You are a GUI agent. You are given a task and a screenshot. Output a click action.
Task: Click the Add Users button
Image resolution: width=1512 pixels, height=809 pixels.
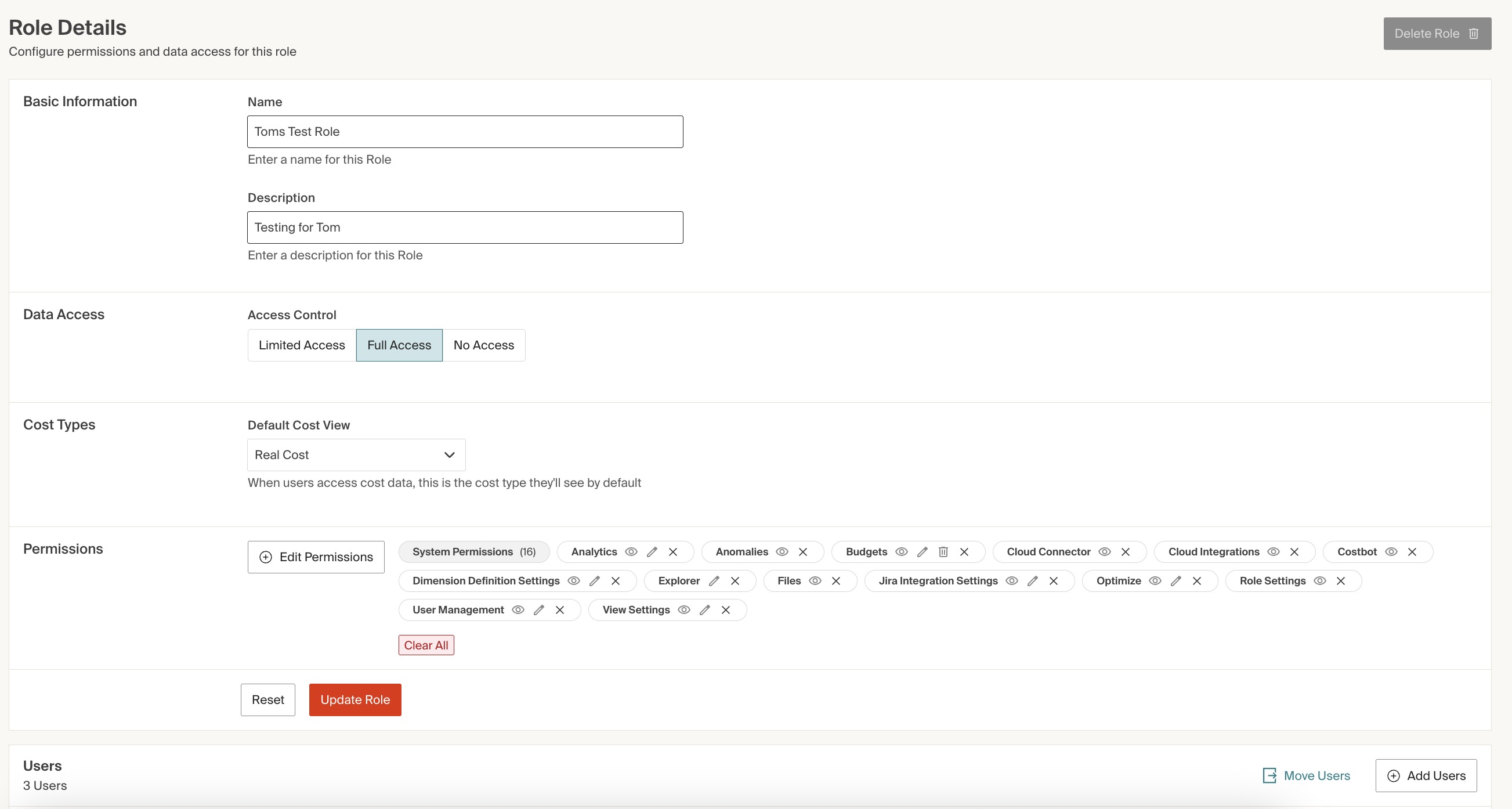click(1425, 775)
